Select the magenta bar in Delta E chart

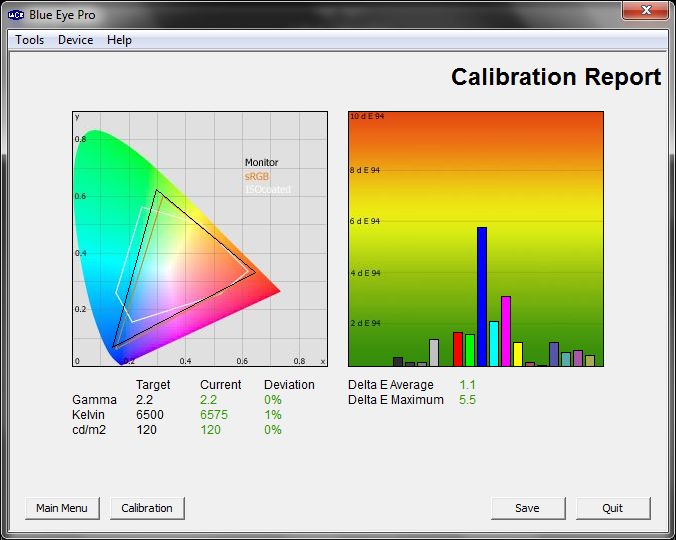tap(506, 331)
